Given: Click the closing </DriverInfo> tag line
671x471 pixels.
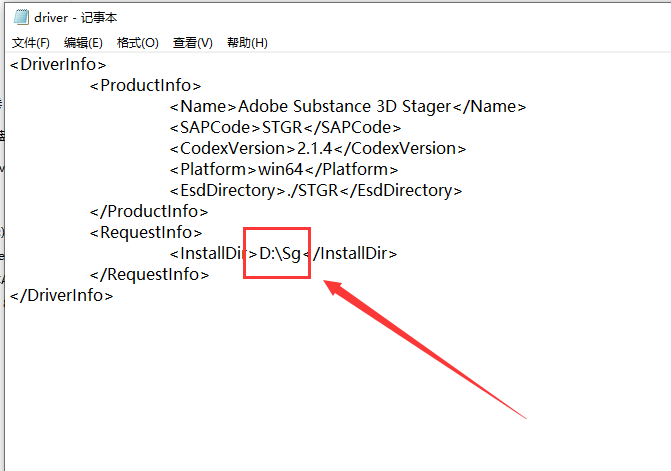Looking at the screenshot, I should (61, 295).
